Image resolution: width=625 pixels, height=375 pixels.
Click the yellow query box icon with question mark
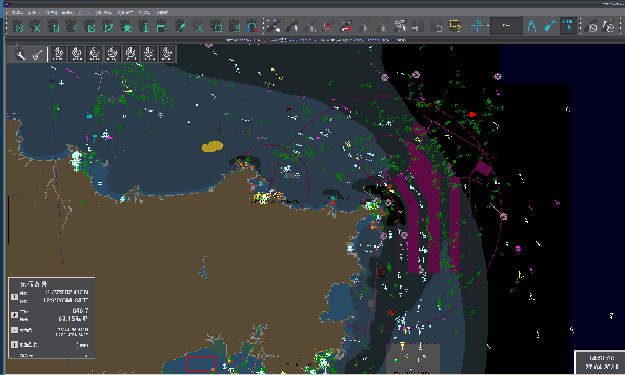click(x=455, y=26)
